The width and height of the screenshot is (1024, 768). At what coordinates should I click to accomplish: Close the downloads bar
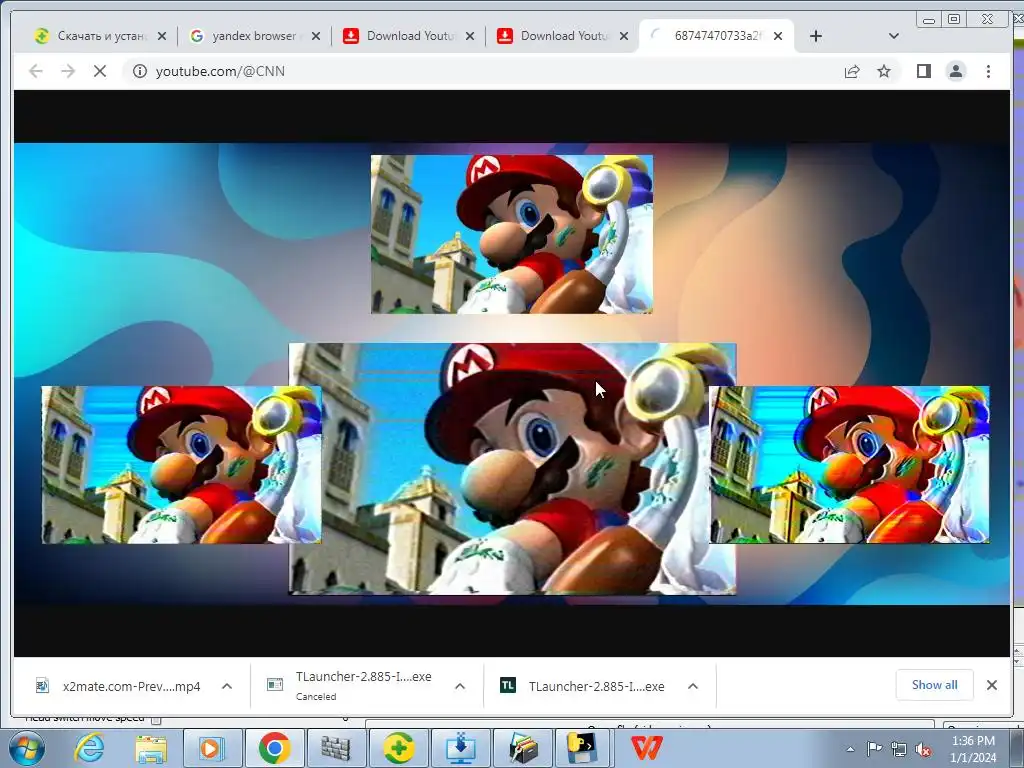click(x=992, y=685)
